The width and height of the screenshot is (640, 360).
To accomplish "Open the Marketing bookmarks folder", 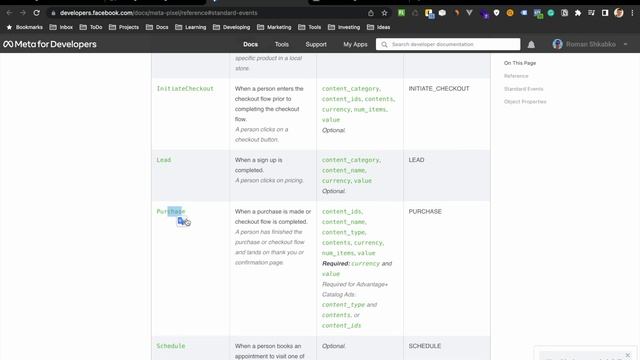I will pyautogui.click(x=274, y=27).
